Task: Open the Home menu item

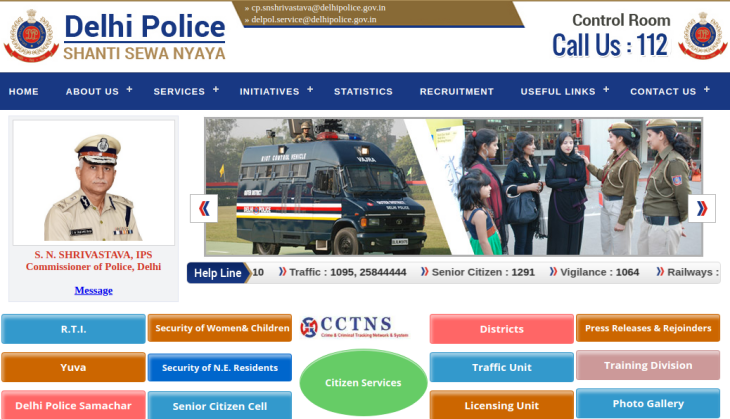Action: pos(23,92)
